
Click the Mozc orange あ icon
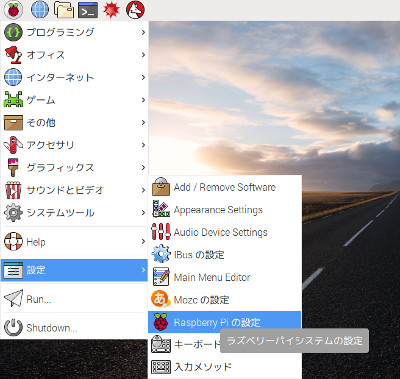(x=161, y=299)
